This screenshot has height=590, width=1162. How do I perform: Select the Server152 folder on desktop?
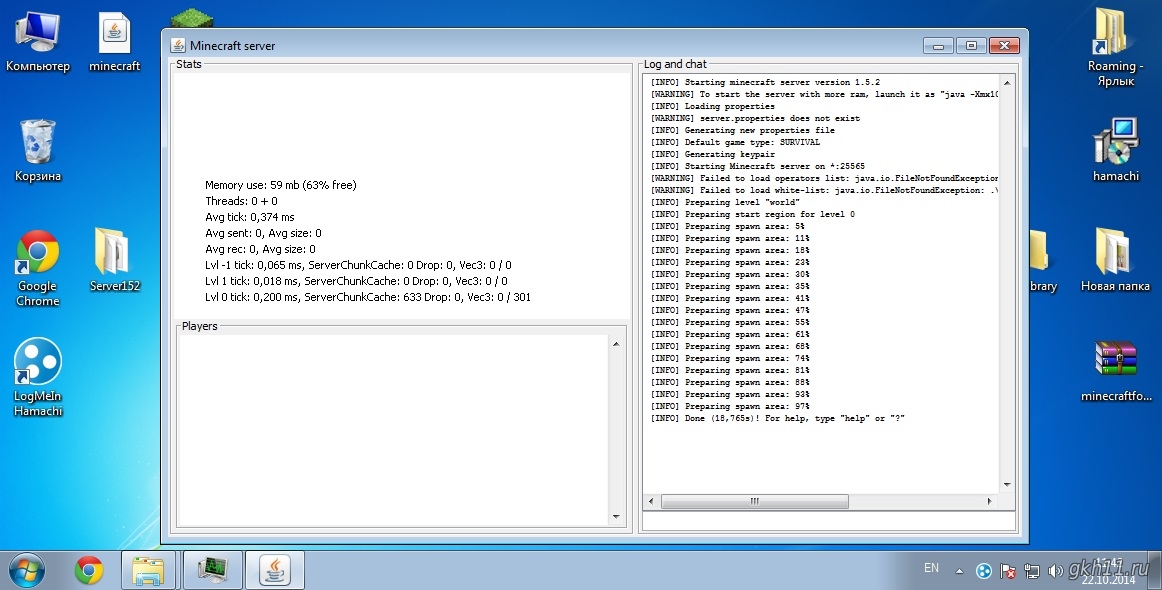coord(115,260)
